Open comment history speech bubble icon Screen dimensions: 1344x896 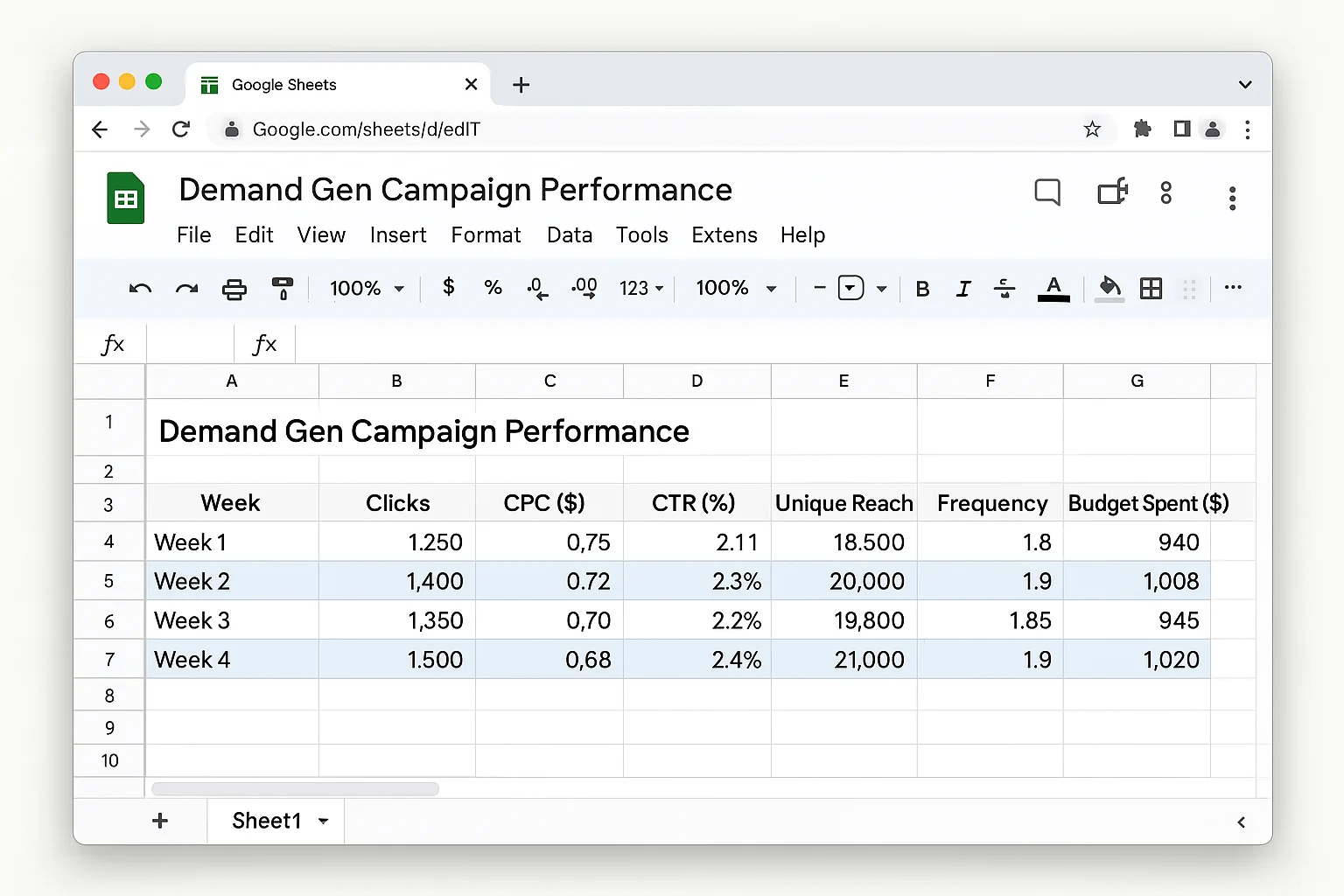(1046, 192)
